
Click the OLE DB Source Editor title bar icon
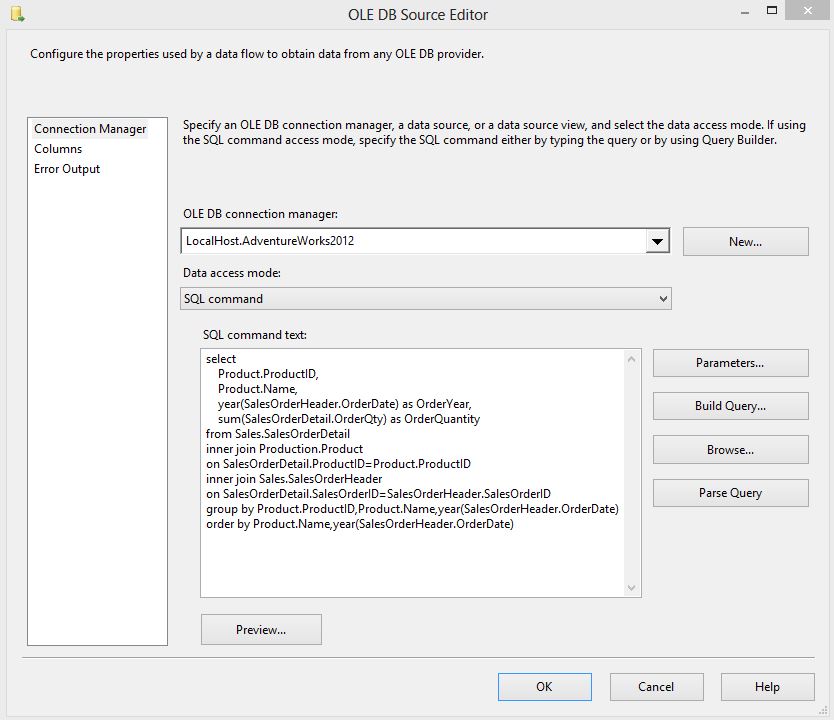[x=16, y=15]
